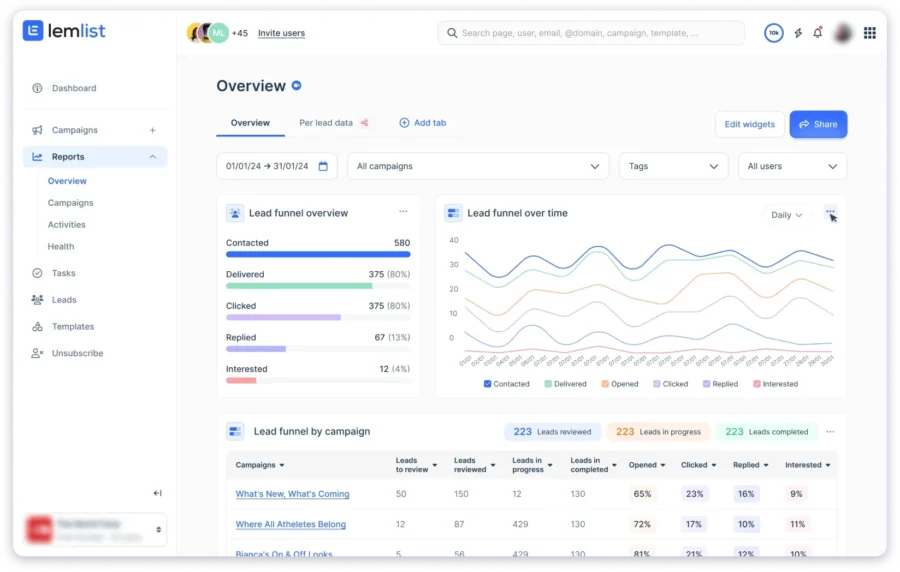Viewport: 900px width, 572px height.
Task: Click the Reports chart icon
Action: point(37,157)
